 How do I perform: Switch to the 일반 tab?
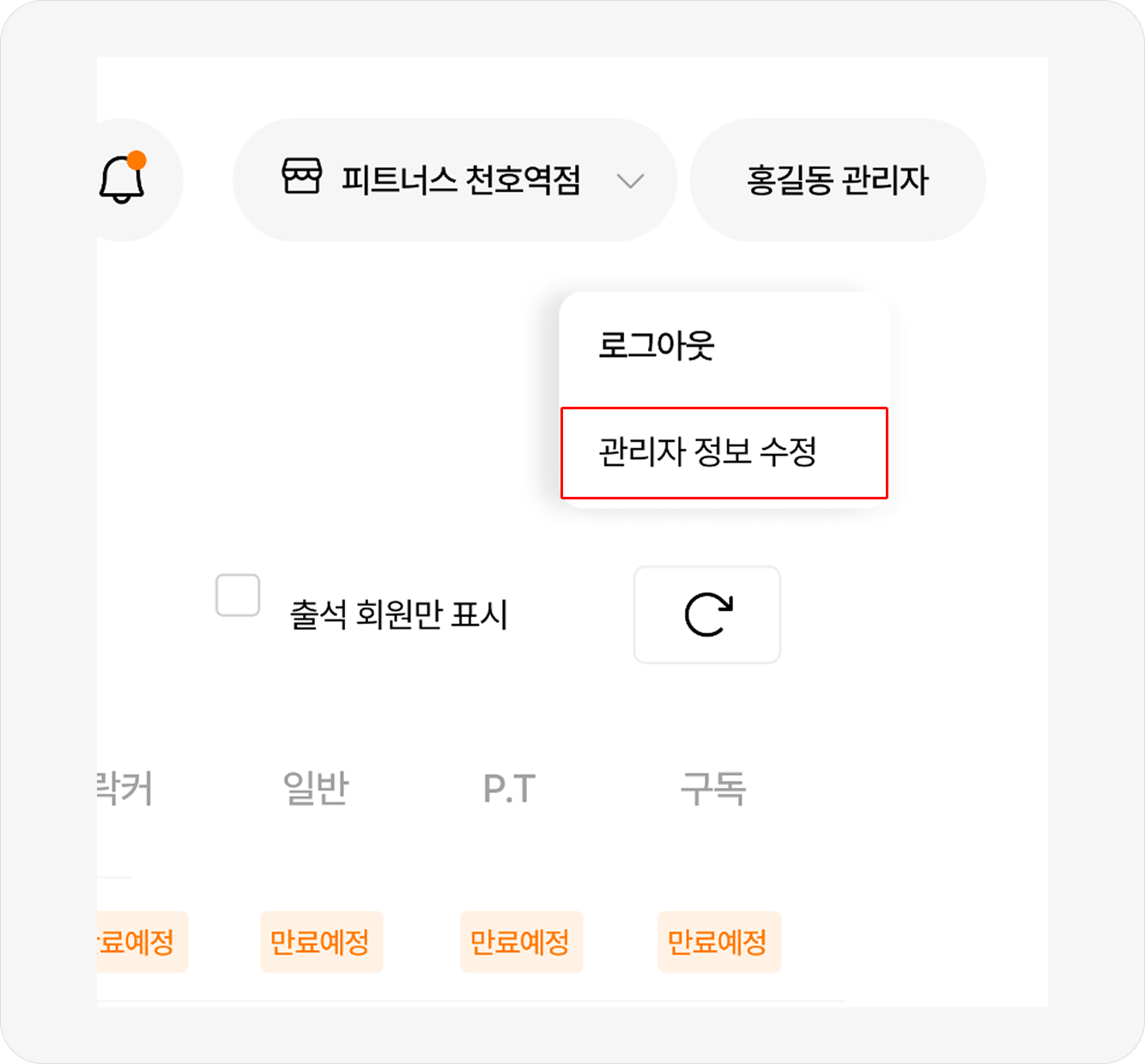pyautogui.click(x=316, y=789)
